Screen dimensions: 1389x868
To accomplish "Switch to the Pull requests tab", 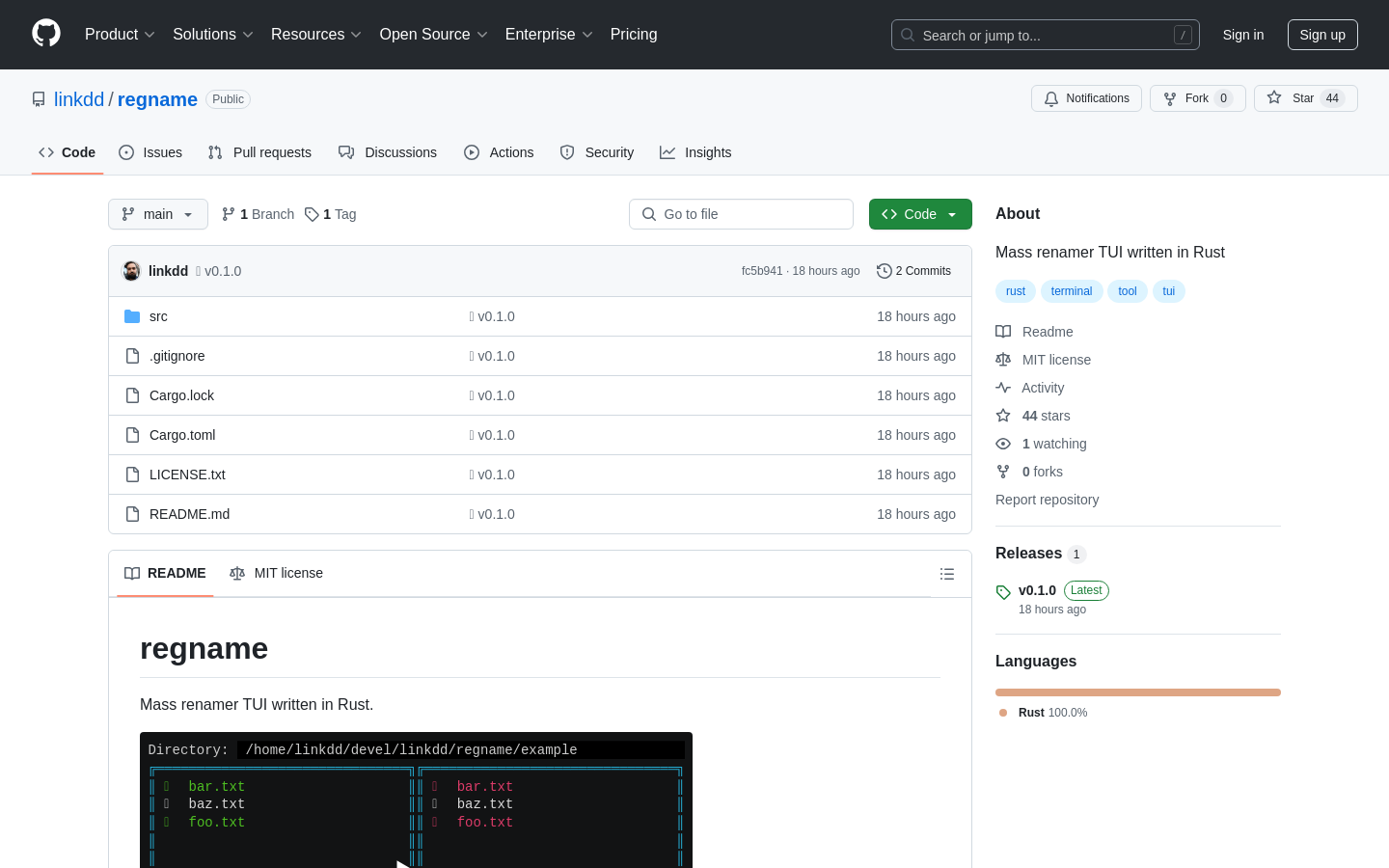I will pos(259,152).
